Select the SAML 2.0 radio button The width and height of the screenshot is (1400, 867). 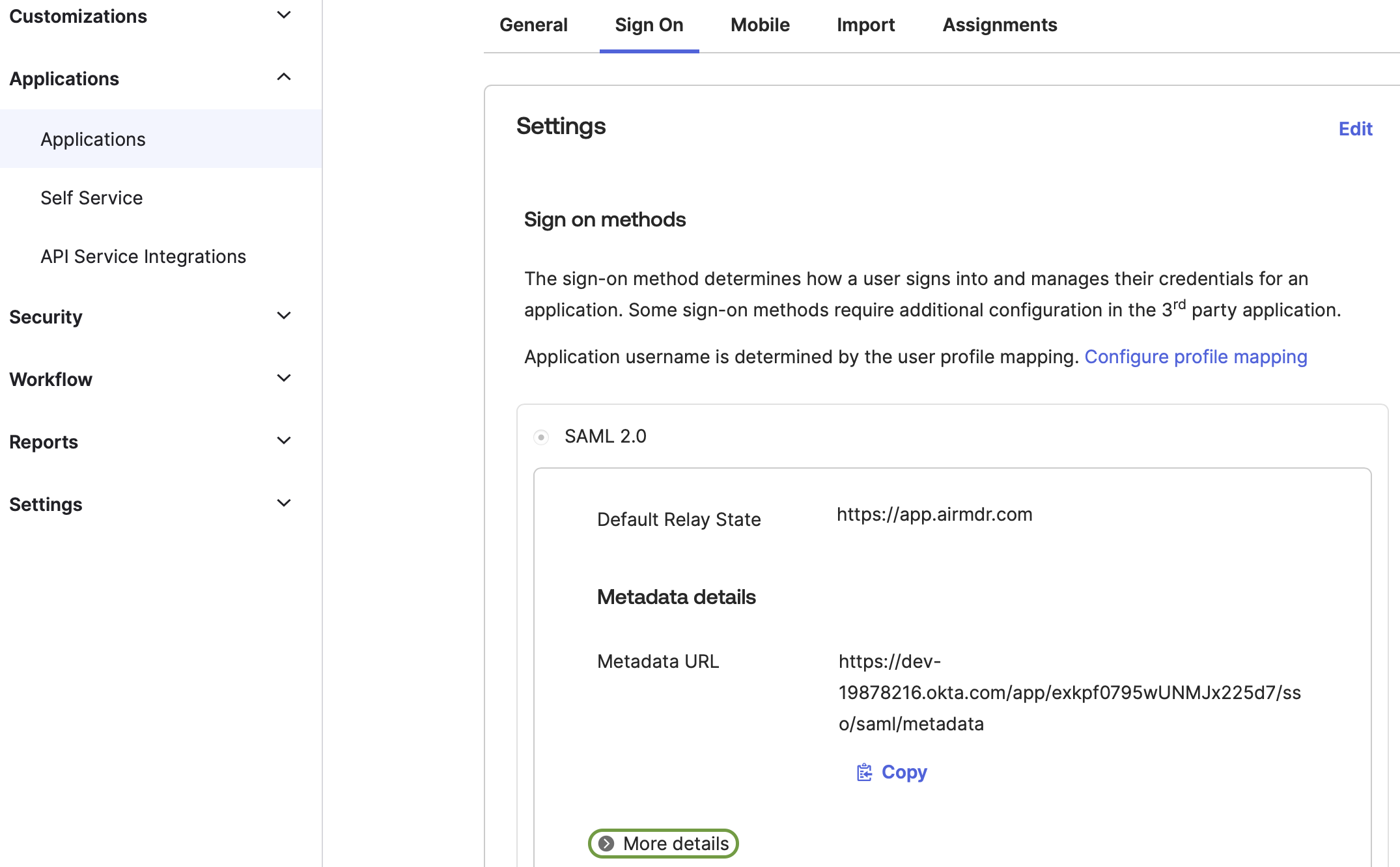541,437
